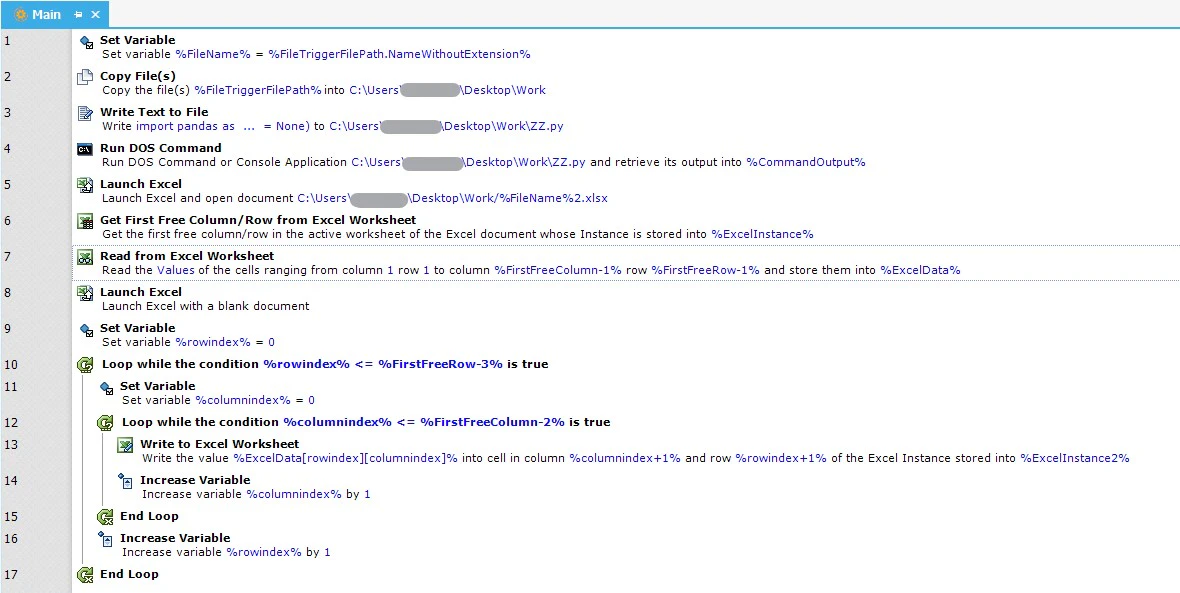The image size is (1180, 593).
Task: Click the Launch Excel icon on line 5
Action: [x=85, y=185]
